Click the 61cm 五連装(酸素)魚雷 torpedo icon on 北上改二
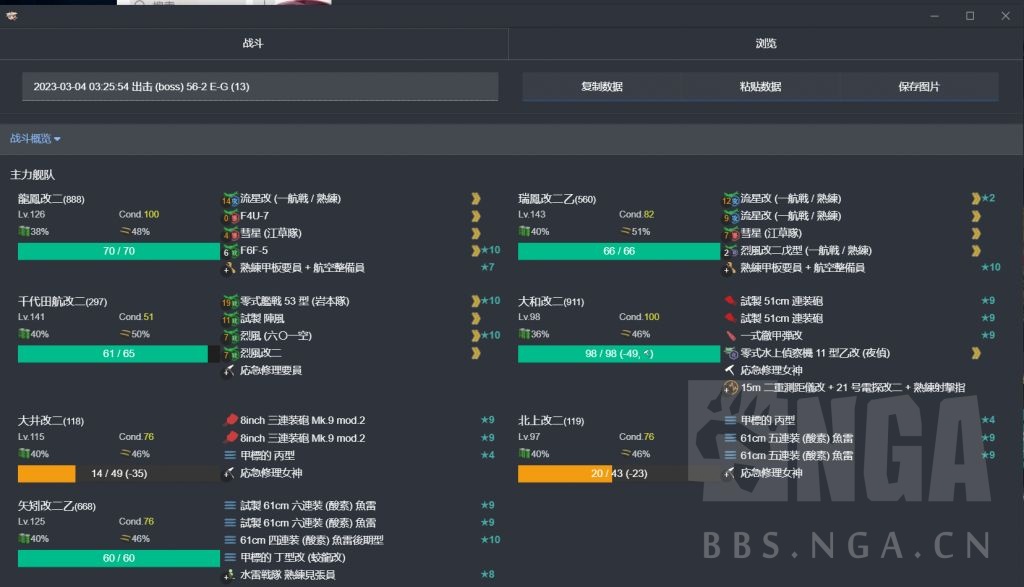The image size is (1024, 587). pyautogui.click(x=729, y=438)
